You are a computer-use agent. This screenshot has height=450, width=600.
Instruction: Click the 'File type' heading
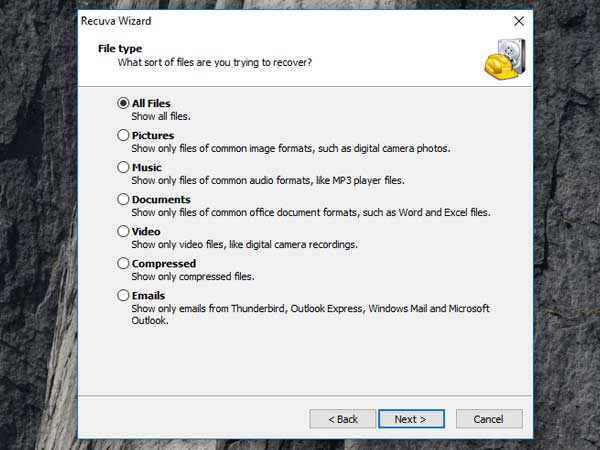point(120,49)
